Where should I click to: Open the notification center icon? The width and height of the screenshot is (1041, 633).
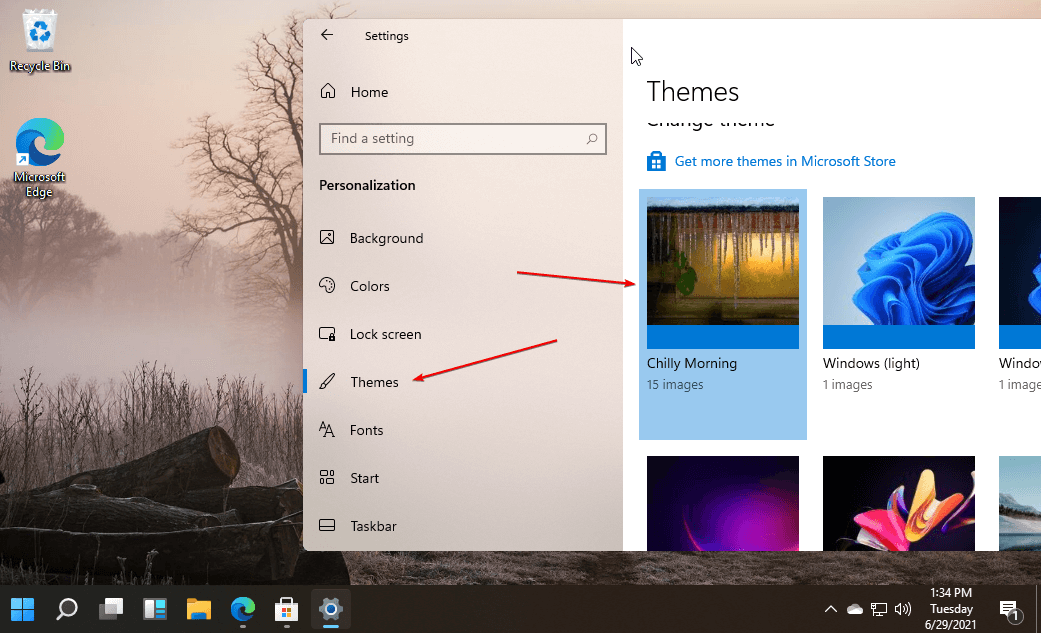click(1009, 610)
